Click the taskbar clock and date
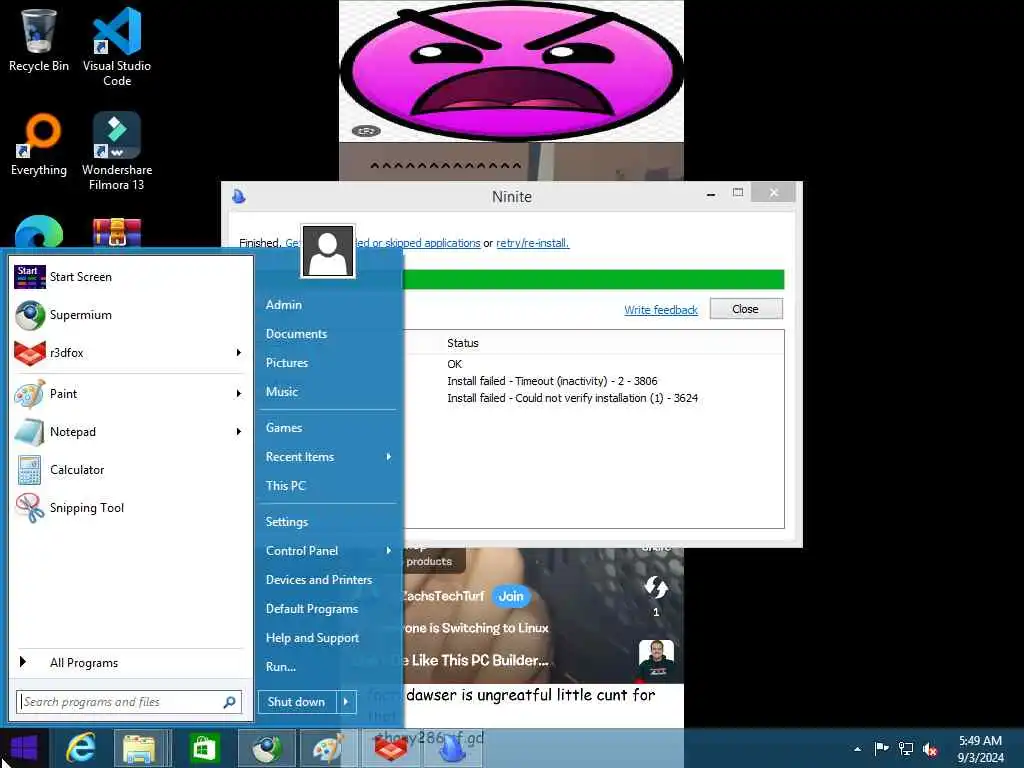The height and width of the screenshot is (768, 1024). coord(980,749)
